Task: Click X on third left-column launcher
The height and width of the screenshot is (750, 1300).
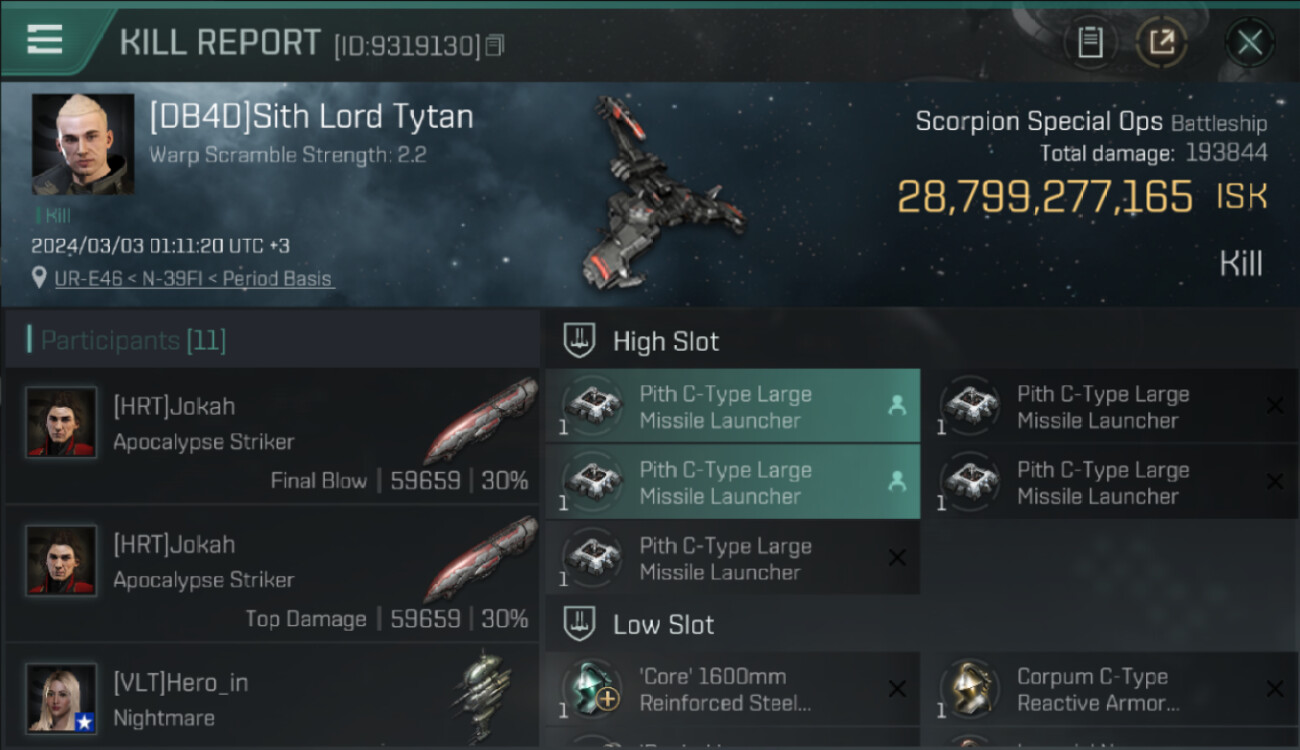Action: (x=897, y=558)
